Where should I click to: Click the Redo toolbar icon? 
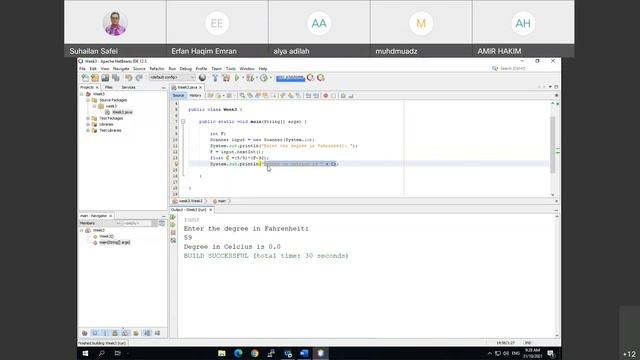[x=139, y=78]
